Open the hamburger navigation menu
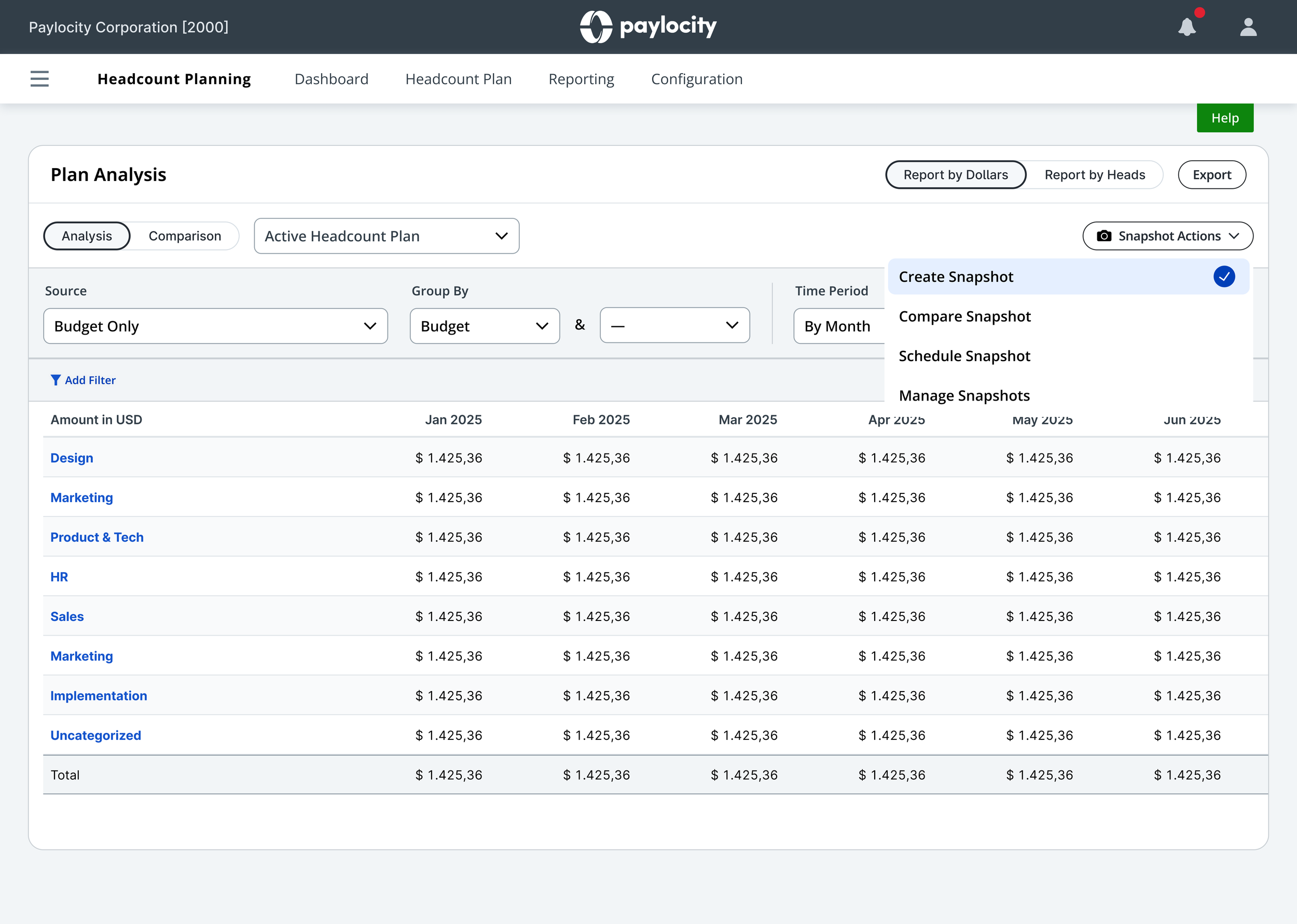This screenshot has width=1297, height=924. coord(39,78)
